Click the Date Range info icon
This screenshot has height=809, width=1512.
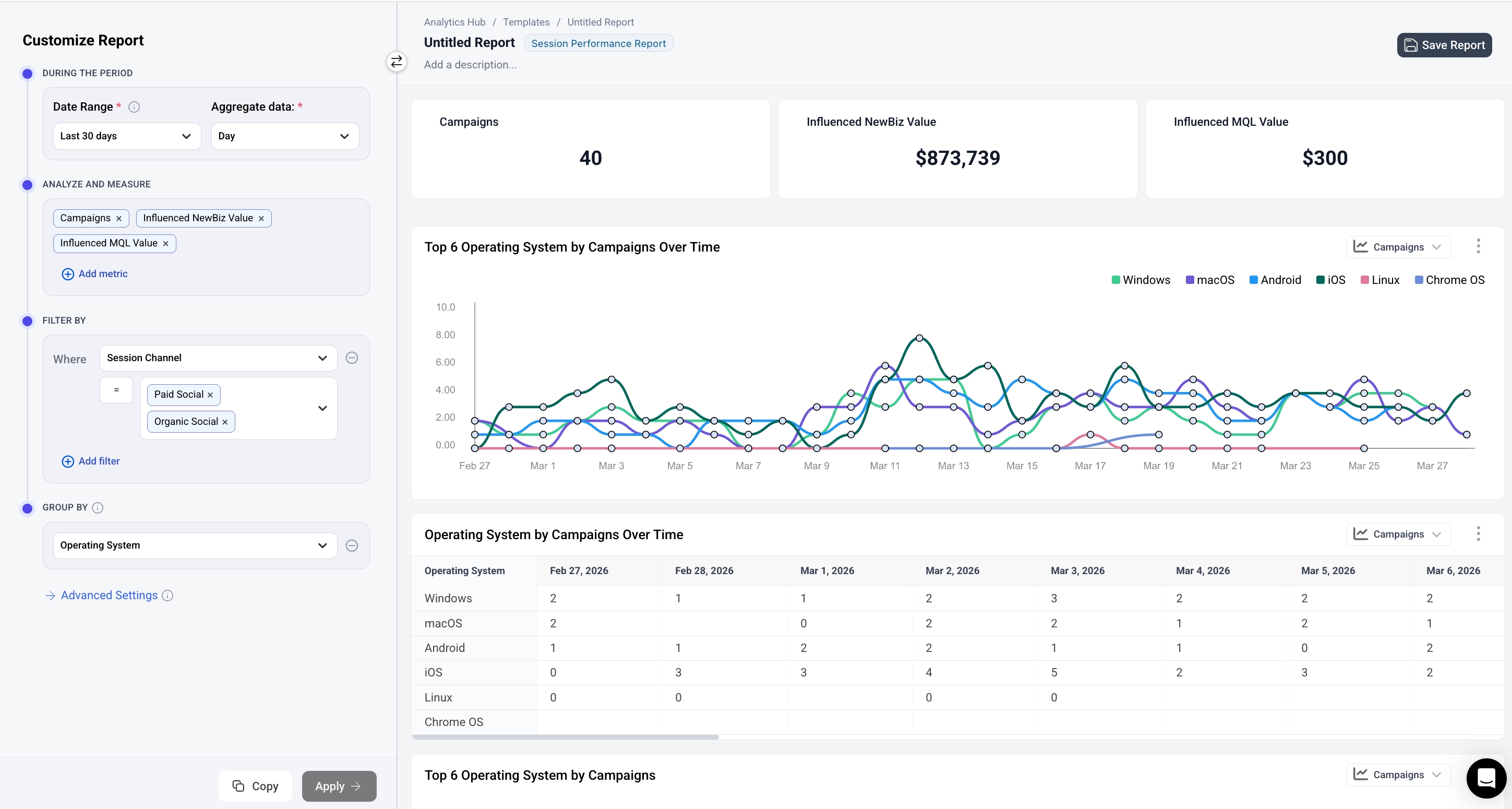134,107
